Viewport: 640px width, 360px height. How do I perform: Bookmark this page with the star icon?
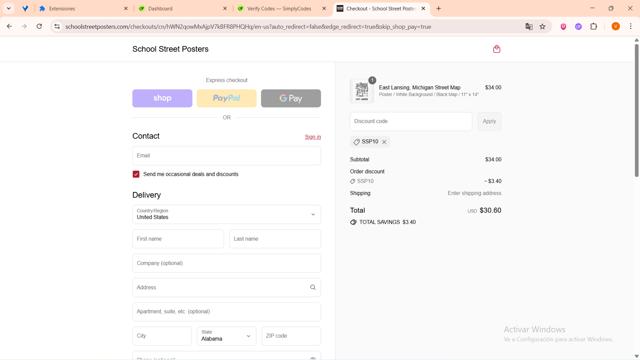tap(542, 27)
